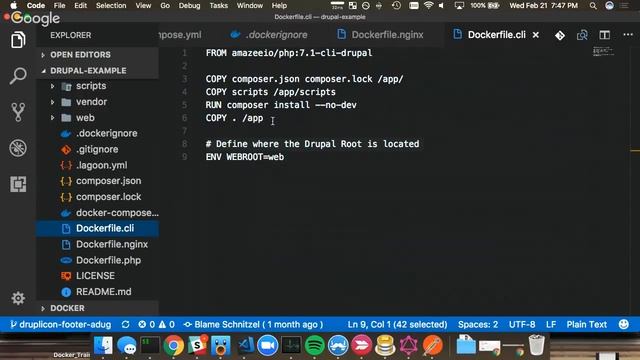Click the volume icon in menu bar
The height and width of the screenshot is (360, 640).
pos(441,6)
